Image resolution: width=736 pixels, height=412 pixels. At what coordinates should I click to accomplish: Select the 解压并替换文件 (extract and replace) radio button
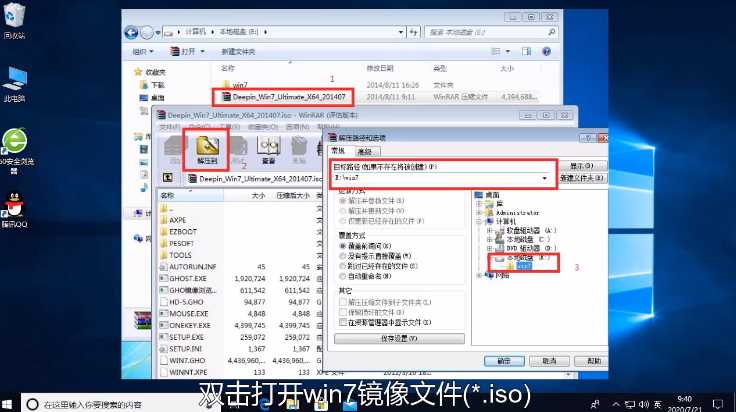click(343, 201)
